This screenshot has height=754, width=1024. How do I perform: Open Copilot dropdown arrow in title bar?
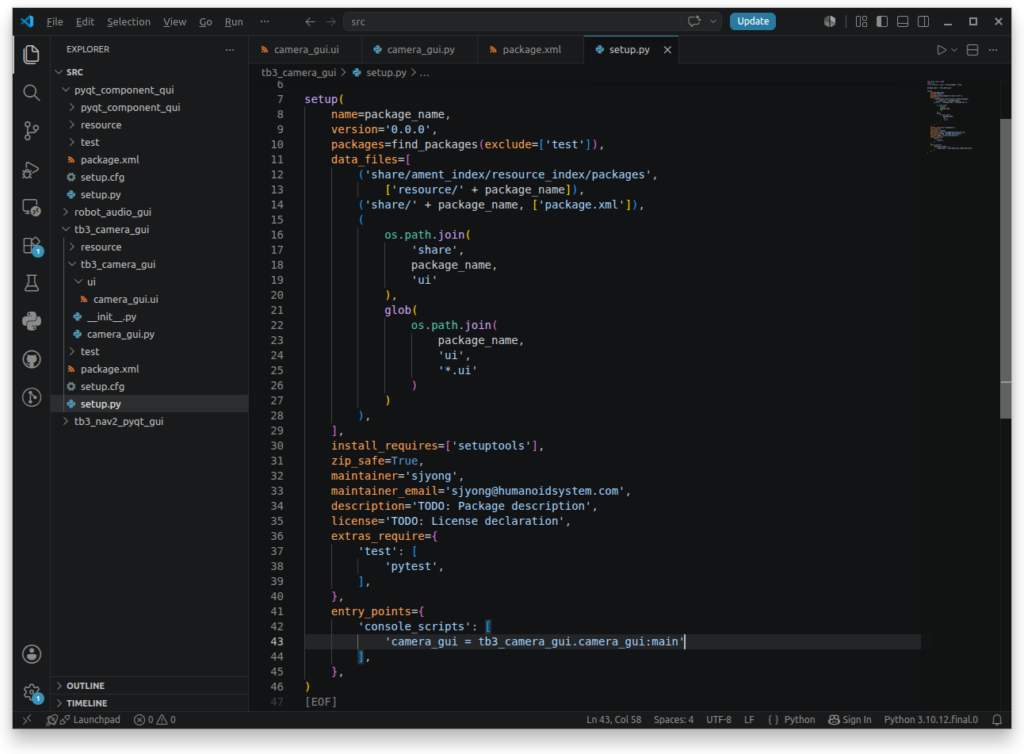tap(714, 22)
